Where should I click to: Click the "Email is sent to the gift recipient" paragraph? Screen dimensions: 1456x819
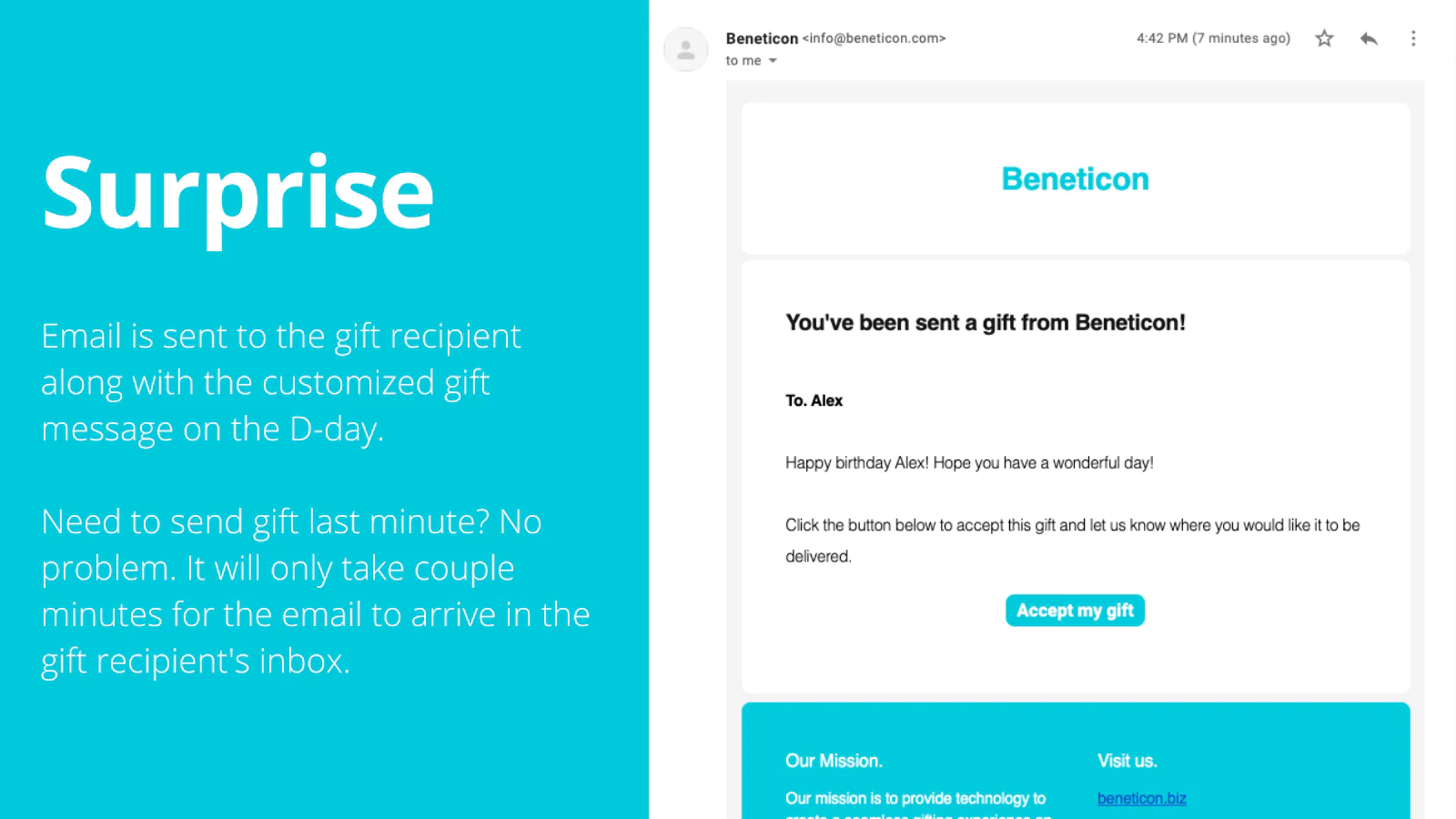(x=280, y=382)
